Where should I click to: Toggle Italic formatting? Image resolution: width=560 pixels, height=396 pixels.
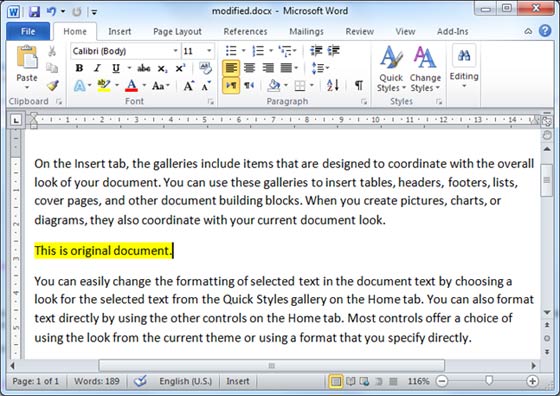coord(97,68)
